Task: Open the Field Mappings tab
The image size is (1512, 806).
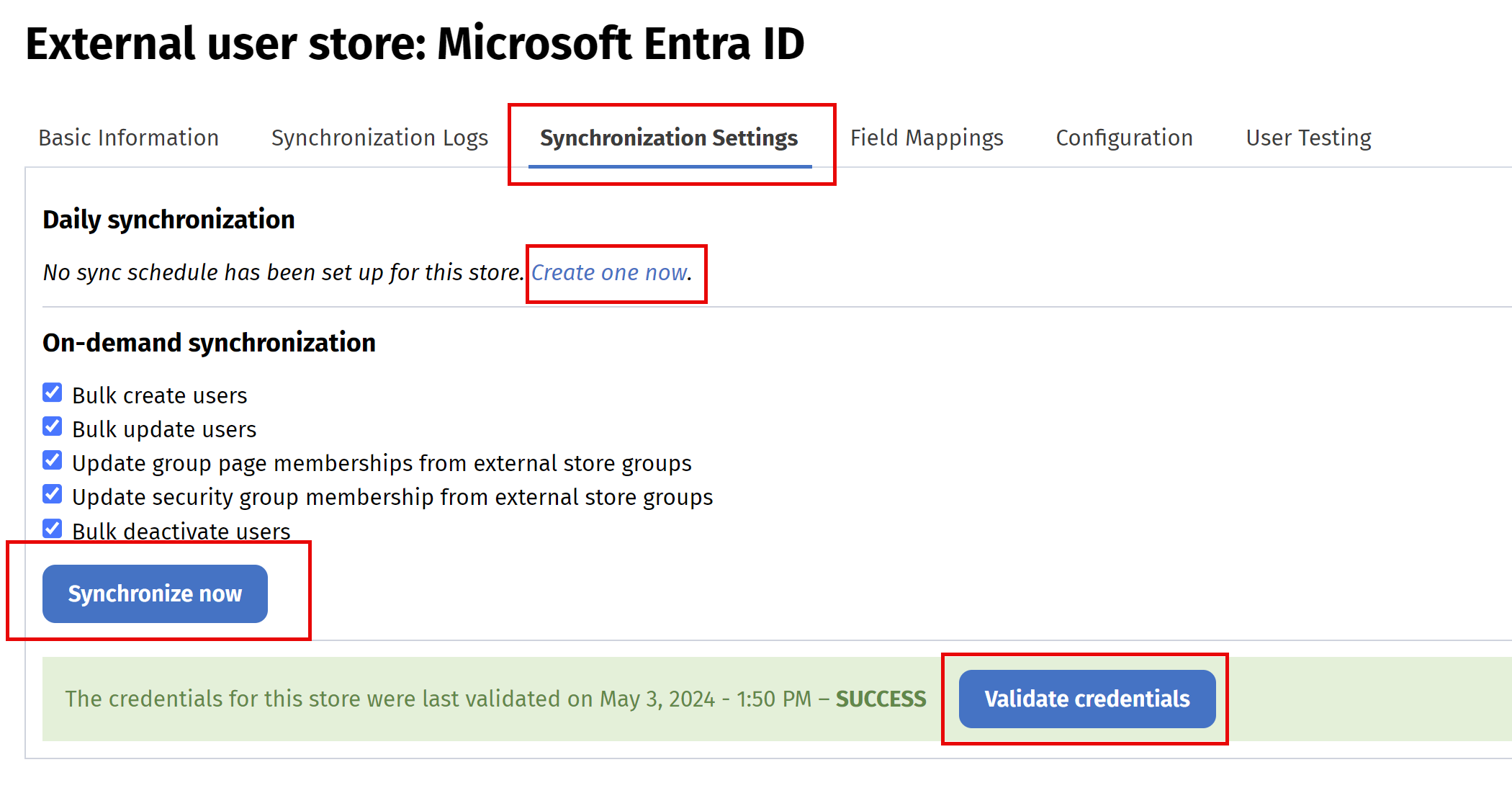Action: [927, 138]
